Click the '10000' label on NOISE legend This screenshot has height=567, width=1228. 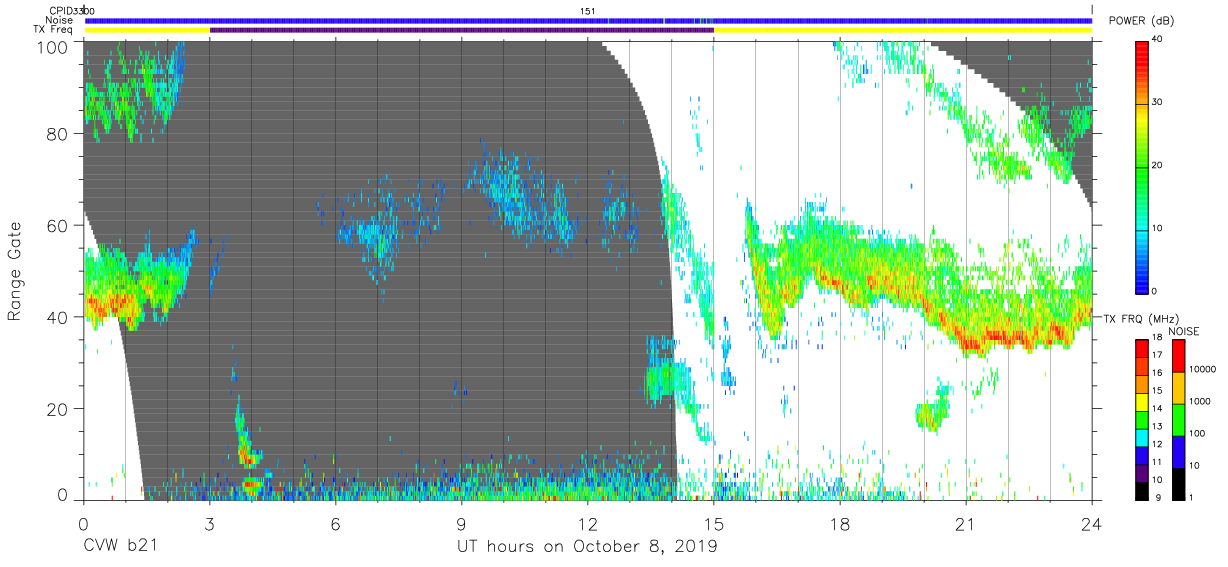[x=1201, y=370]
